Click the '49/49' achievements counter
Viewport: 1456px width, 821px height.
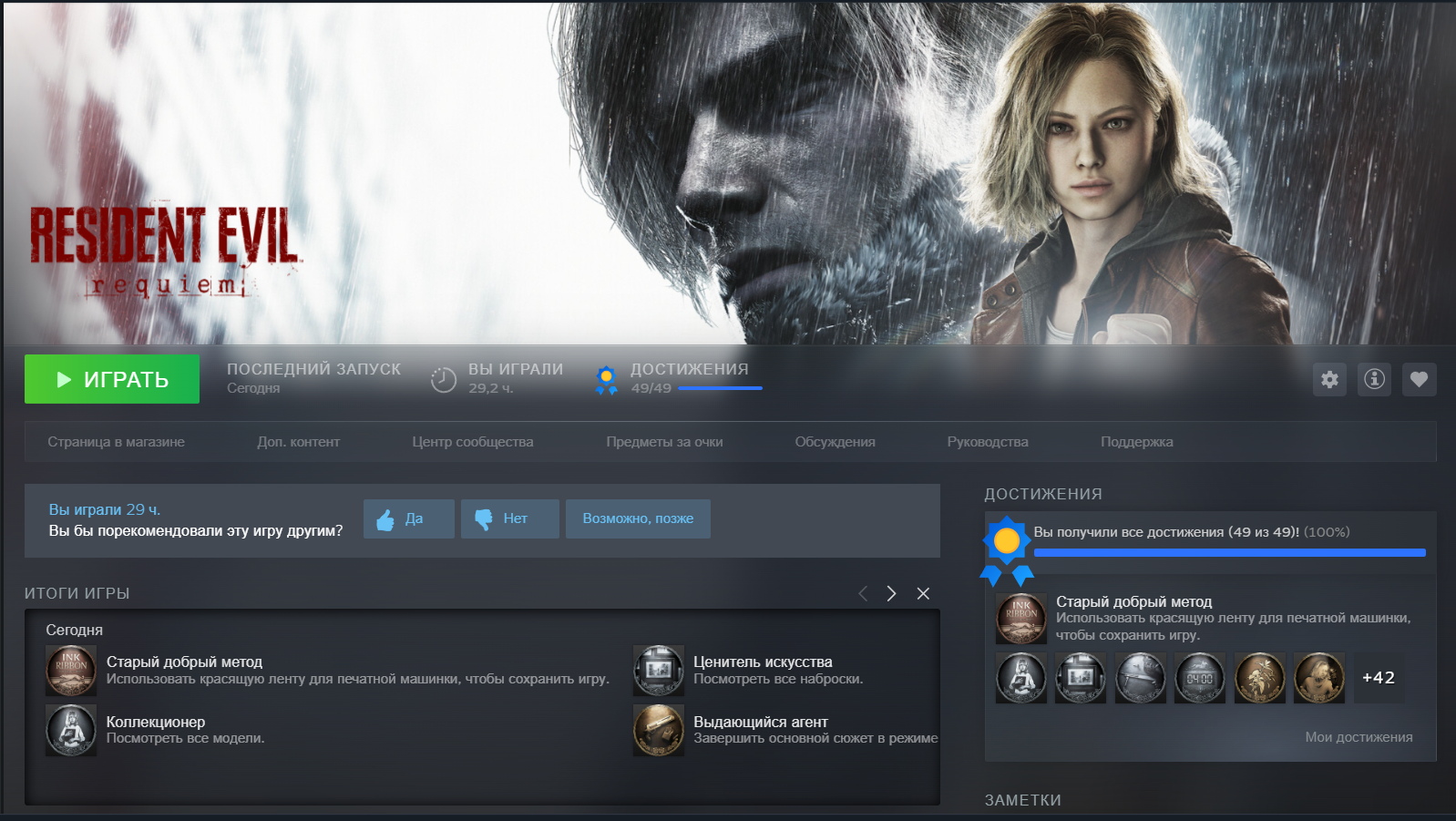[x=651, y=388]
